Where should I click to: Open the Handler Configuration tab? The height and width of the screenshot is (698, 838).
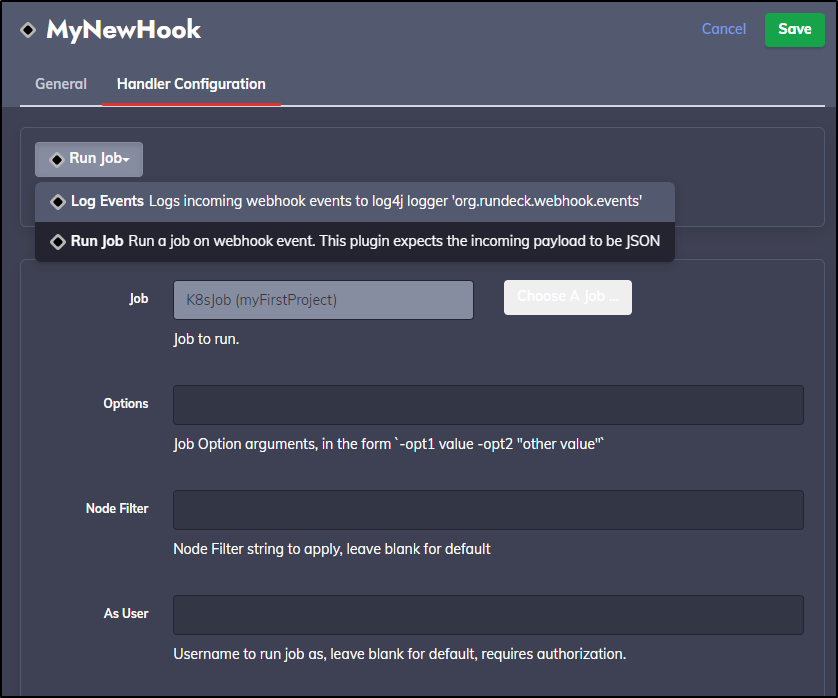191,84
